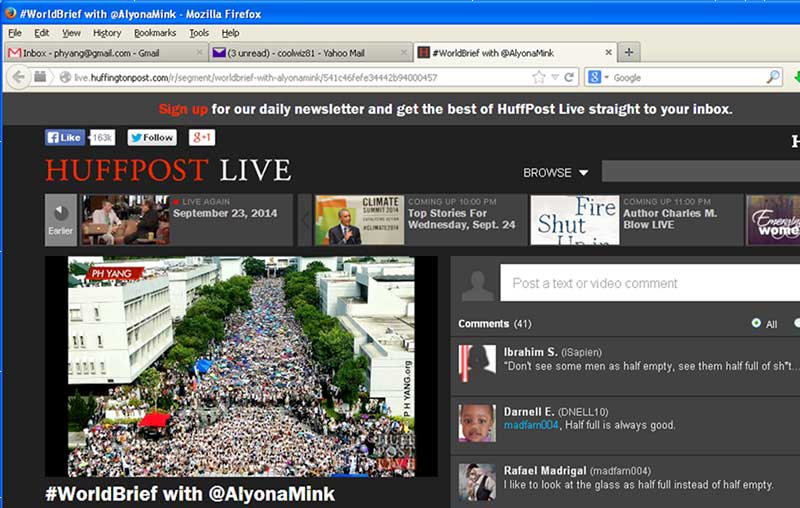Click the Earlier schedule button
800x508 pixels.
61,220
